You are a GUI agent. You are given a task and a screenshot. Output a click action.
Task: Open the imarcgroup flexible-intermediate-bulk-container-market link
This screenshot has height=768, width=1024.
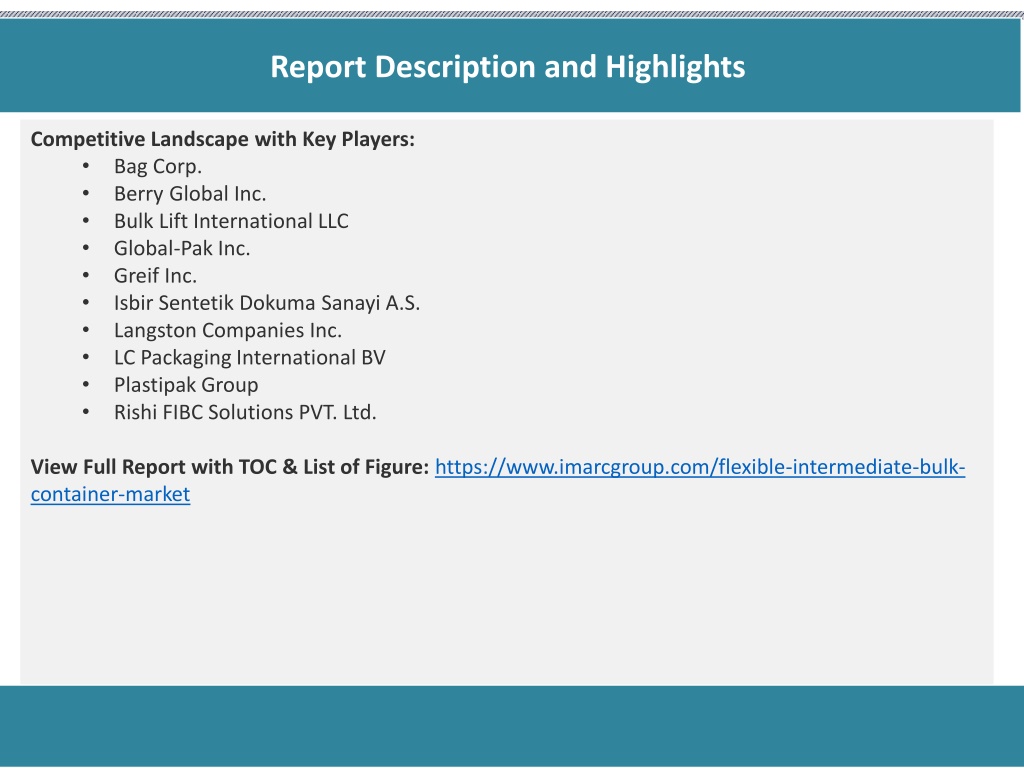click(699, 467)
